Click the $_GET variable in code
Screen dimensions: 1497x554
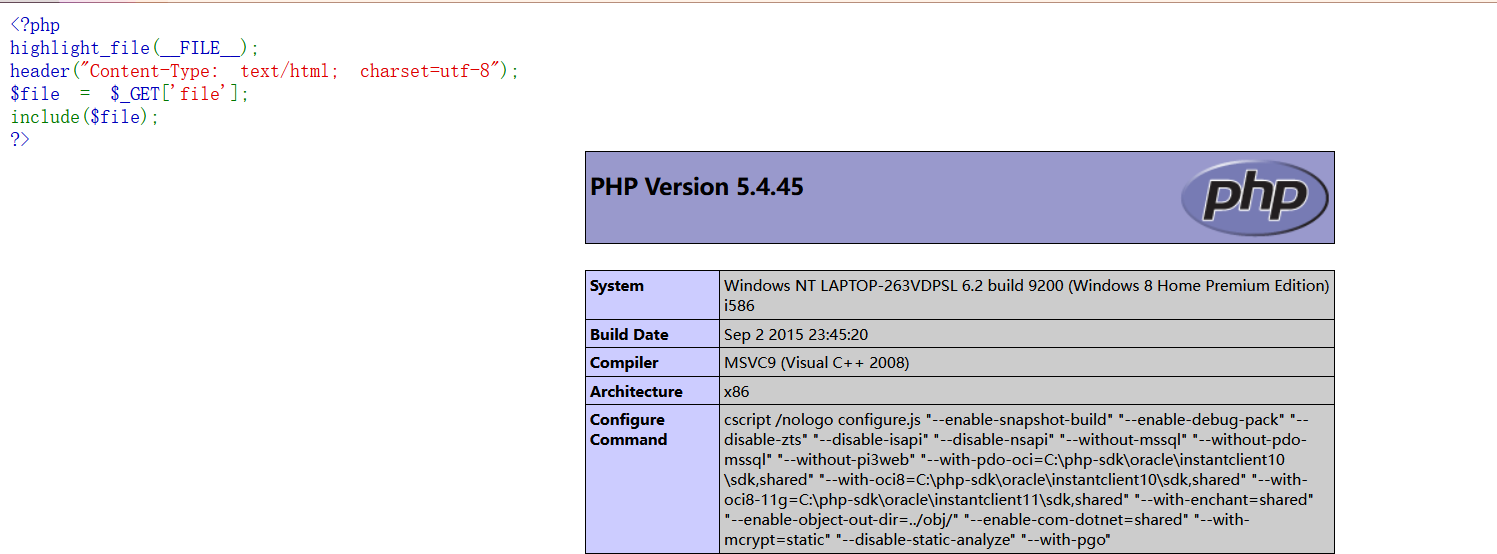144,94
